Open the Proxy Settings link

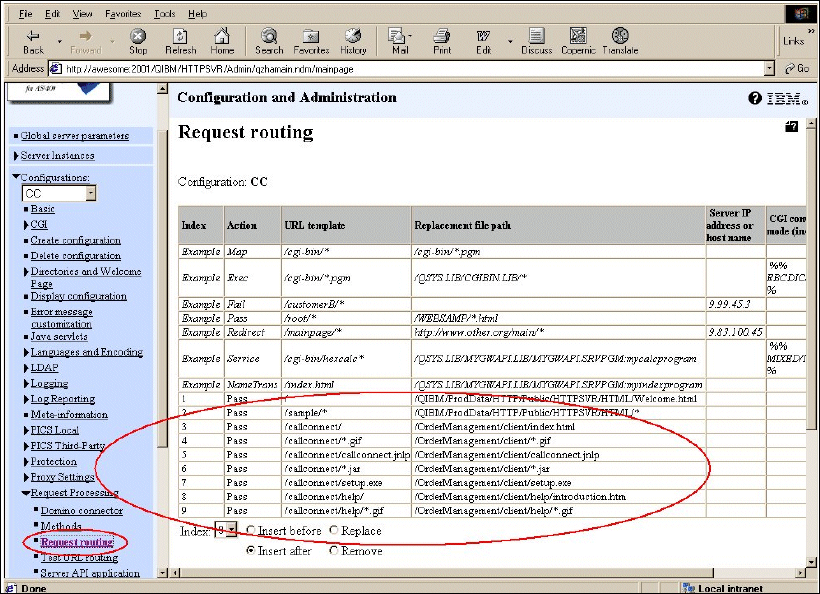[x=62, y=477]
